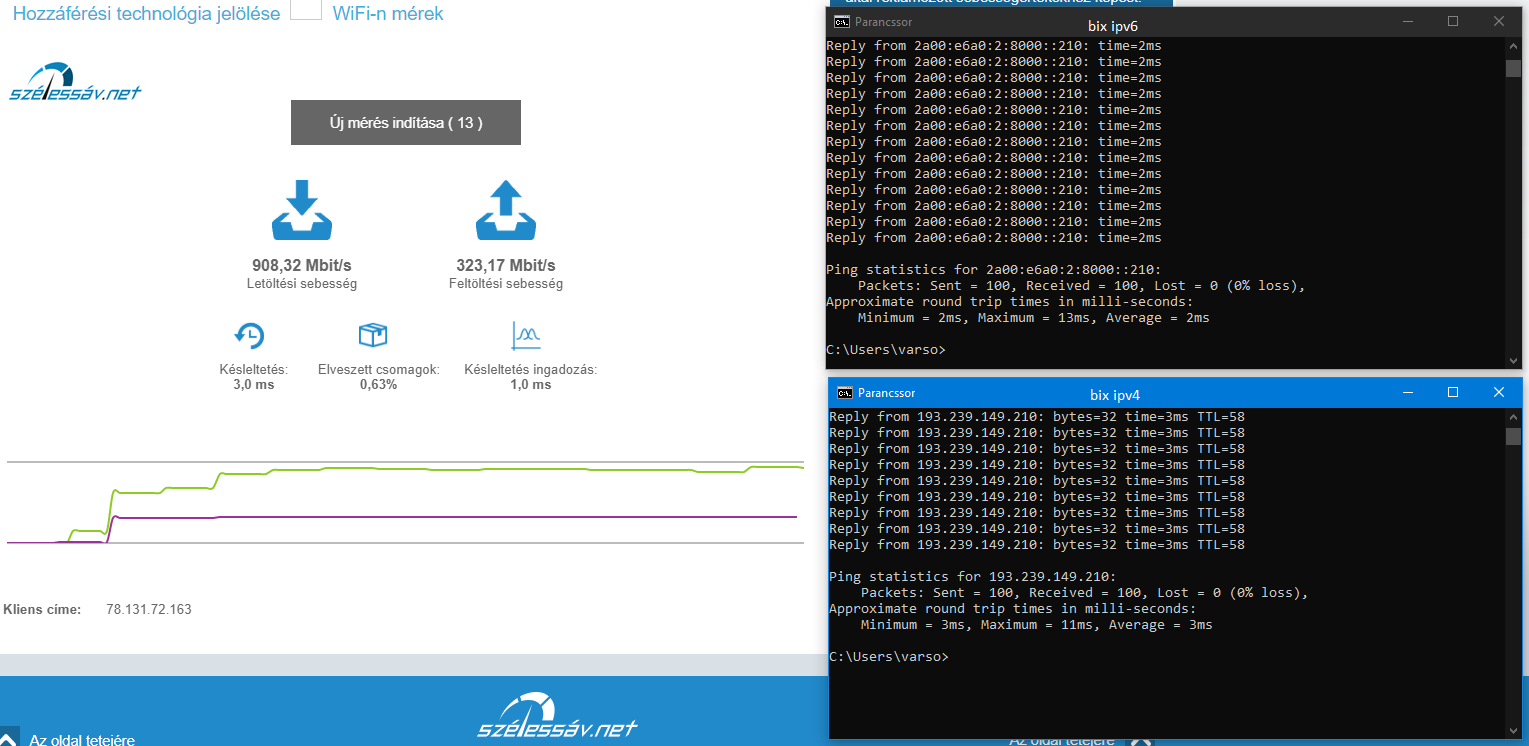This screenshot has width=1529, height=746.
Task: Click the client address 78.131.72.163
Action: tap(149, 609)
